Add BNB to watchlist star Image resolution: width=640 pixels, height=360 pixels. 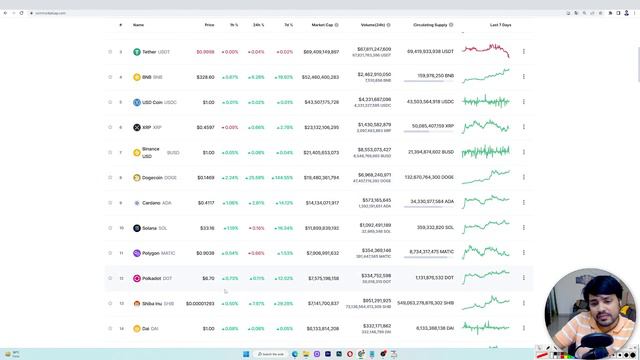(x=110, y=77)
